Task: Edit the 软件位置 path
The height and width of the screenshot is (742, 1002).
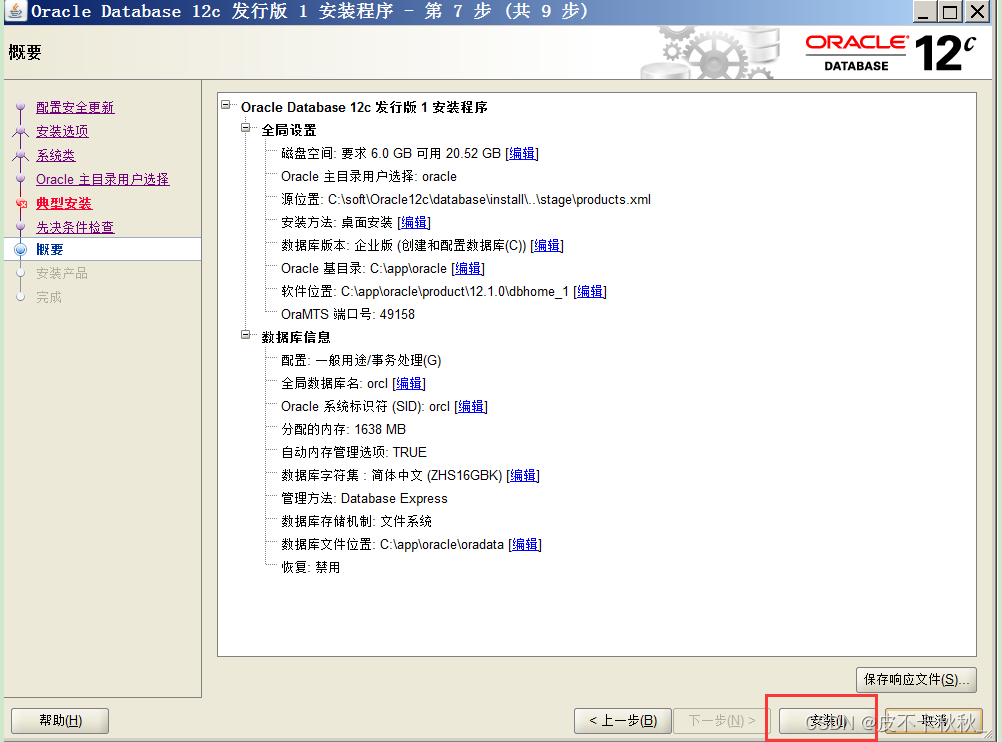Action: pos(590,291)
